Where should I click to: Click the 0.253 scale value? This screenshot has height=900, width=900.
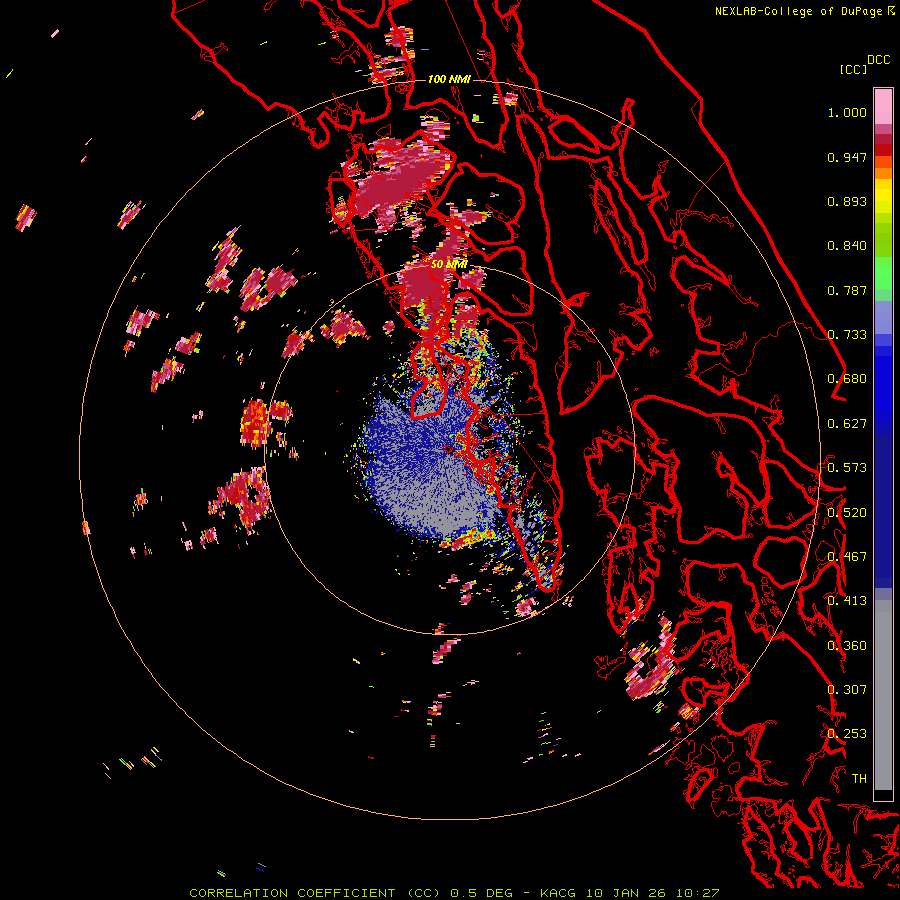point(847,734)
